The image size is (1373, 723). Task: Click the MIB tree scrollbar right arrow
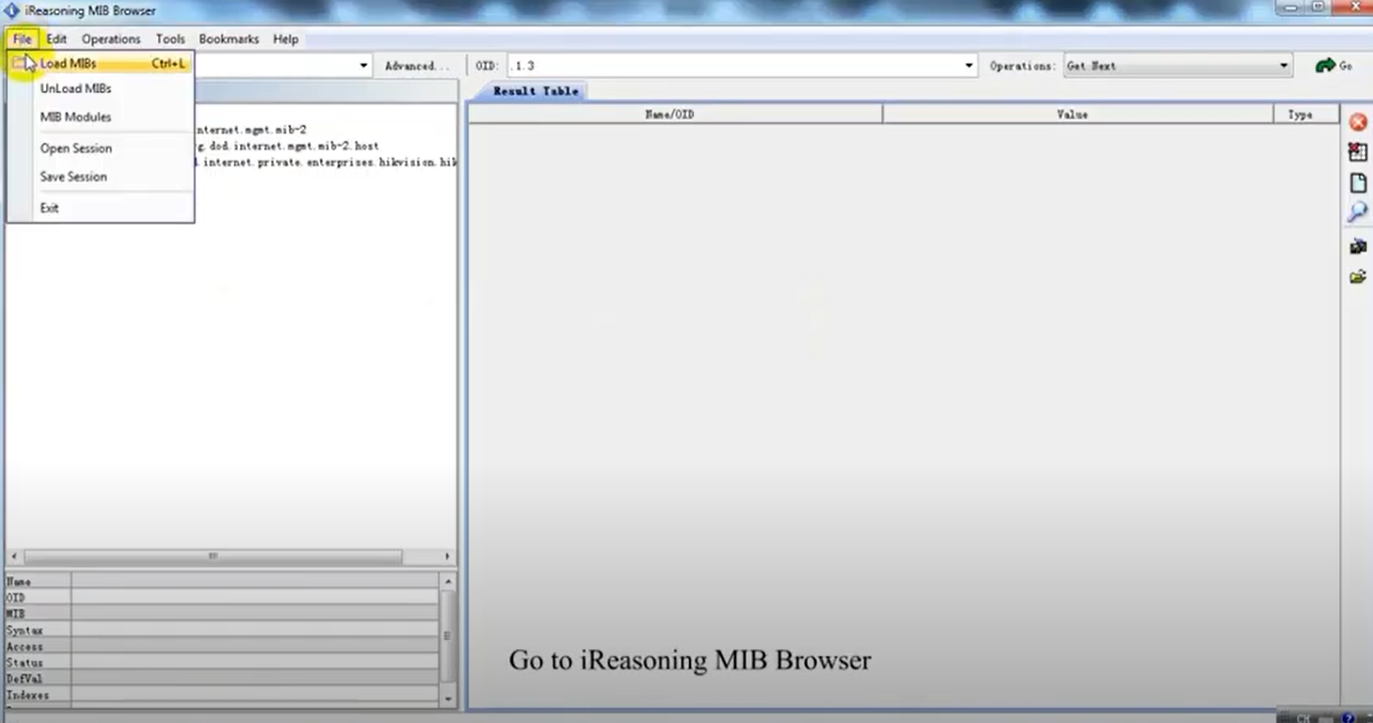click(x=447, y=556)
